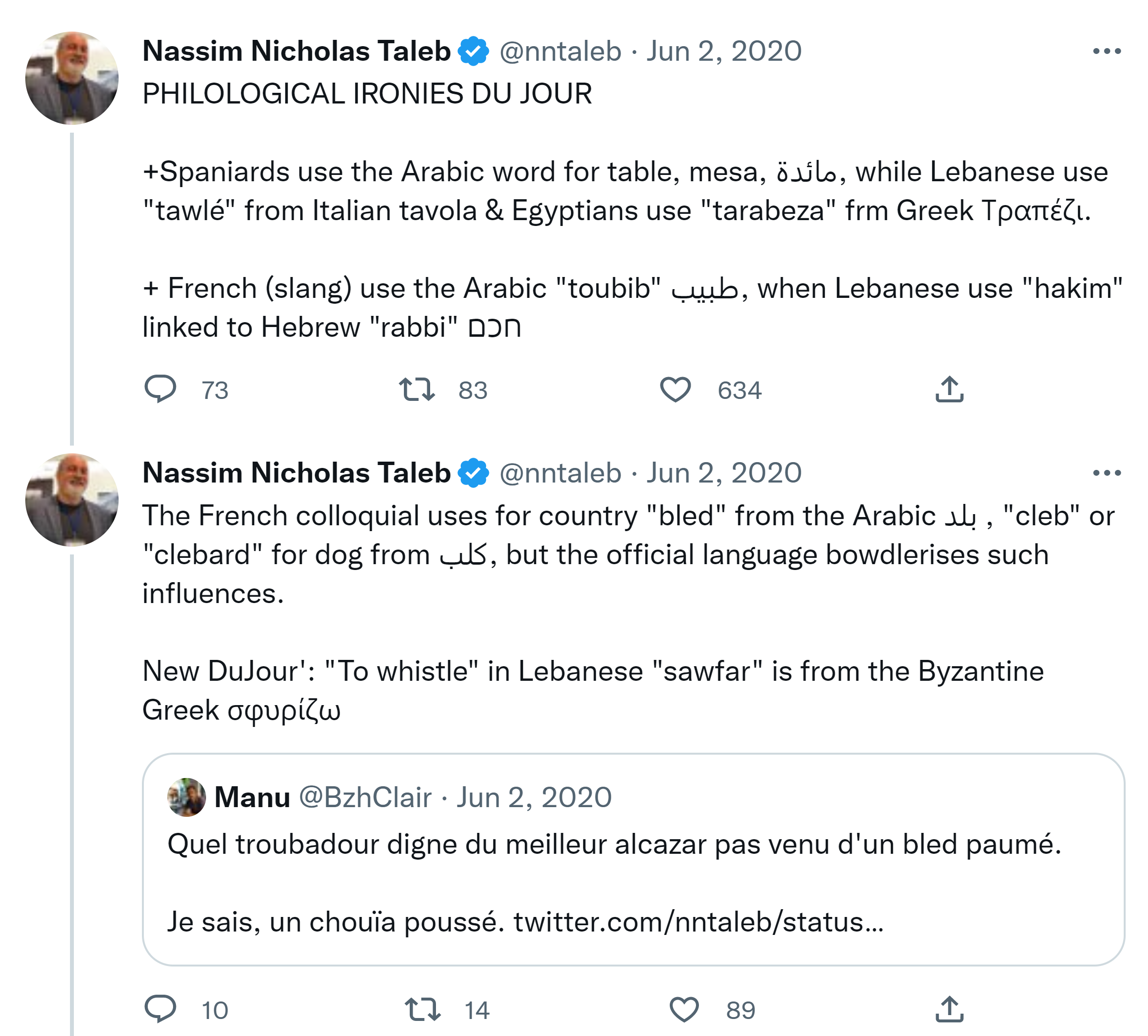Viewport: 1148px width, 1036px height.
Task: Open more options for the first tweet
Action: (1106, 51)
